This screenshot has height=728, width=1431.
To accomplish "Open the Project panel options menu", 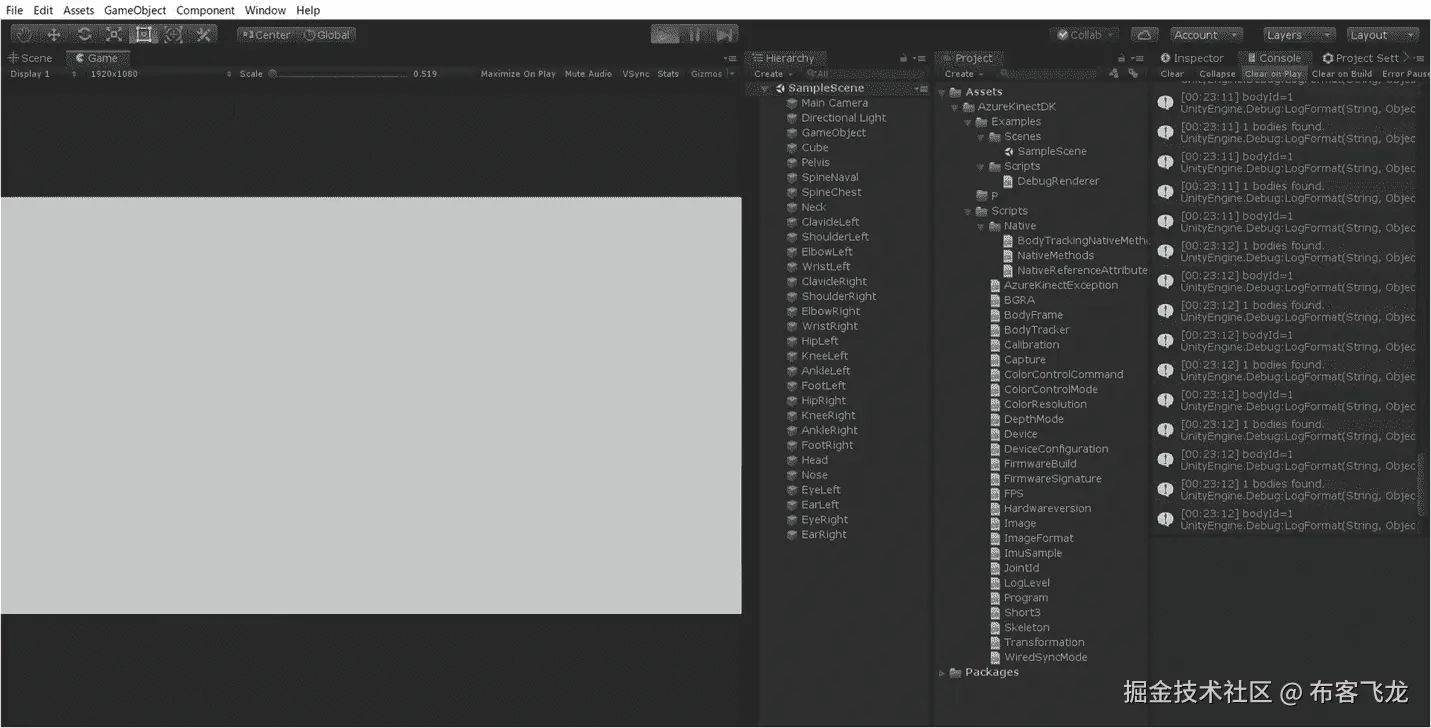I will pos(1140,58).
